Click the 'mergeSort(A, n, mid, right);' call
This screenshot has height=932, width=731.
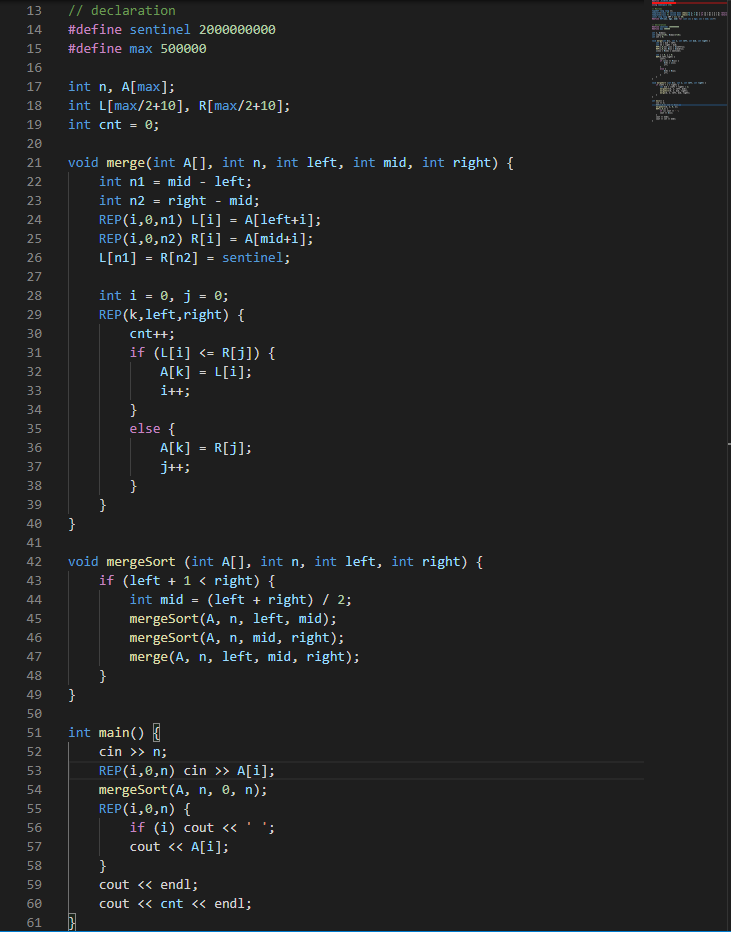coord(237,638)
